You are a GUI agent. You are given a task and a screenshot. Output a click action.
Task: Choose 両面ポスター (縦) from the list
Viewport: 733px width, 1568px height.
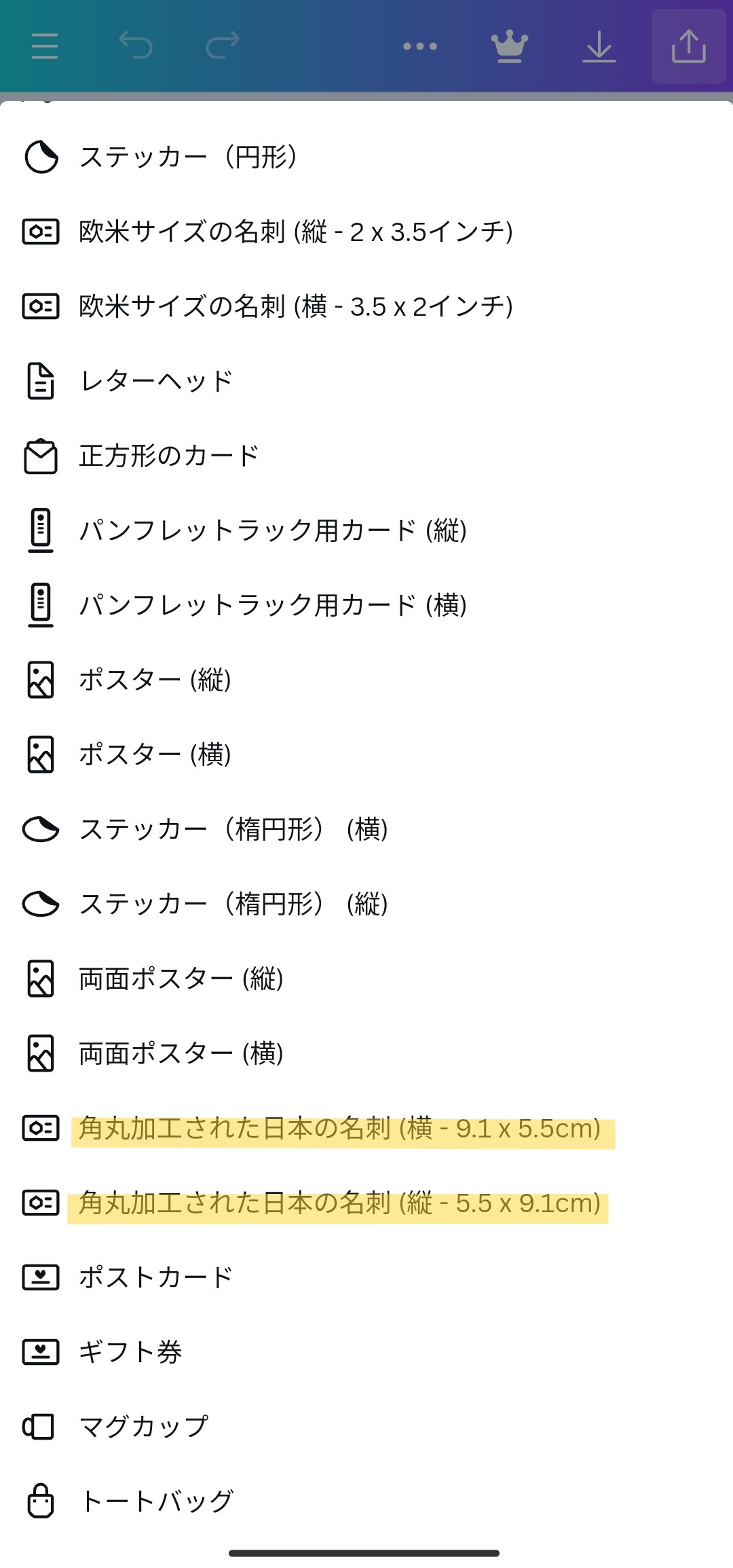pyautogui.click(x=181, y=979)
